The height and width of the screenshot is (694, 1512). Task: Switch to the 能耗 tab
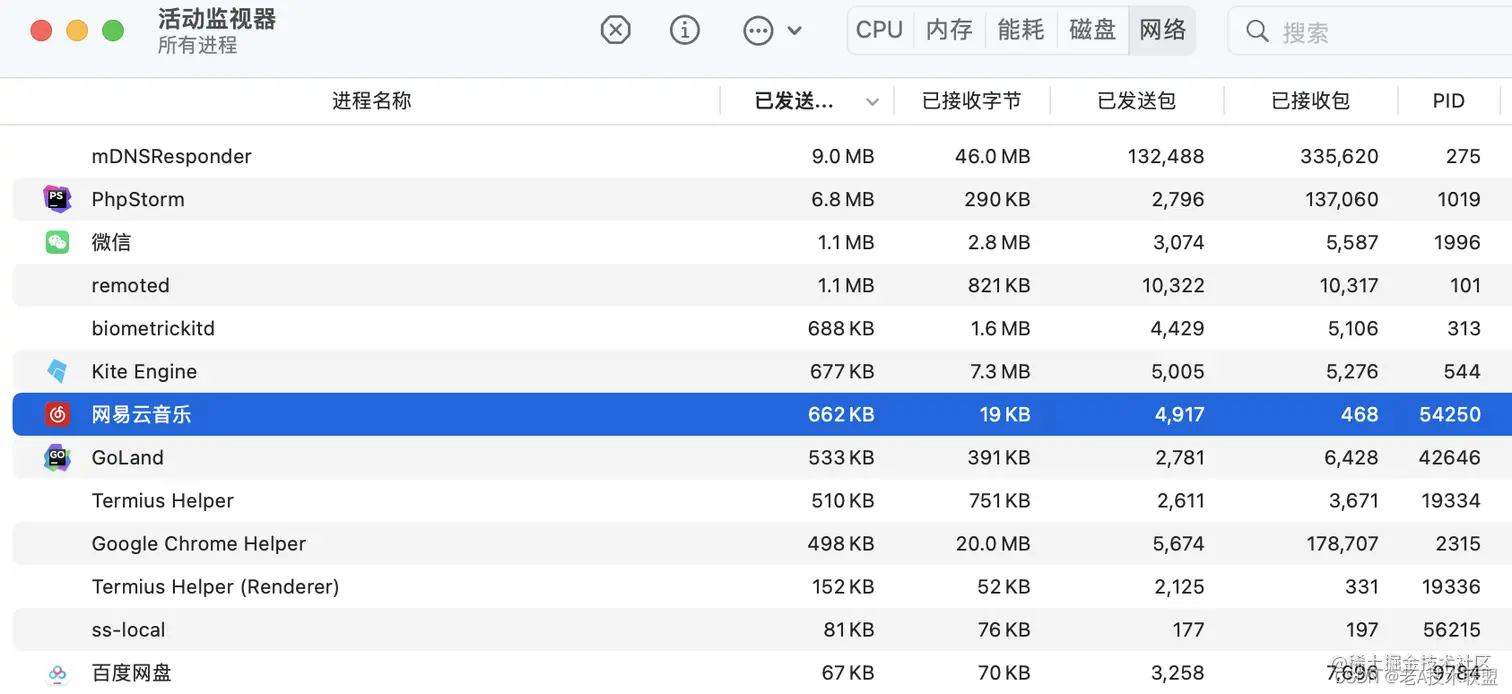coord(1020,30)
